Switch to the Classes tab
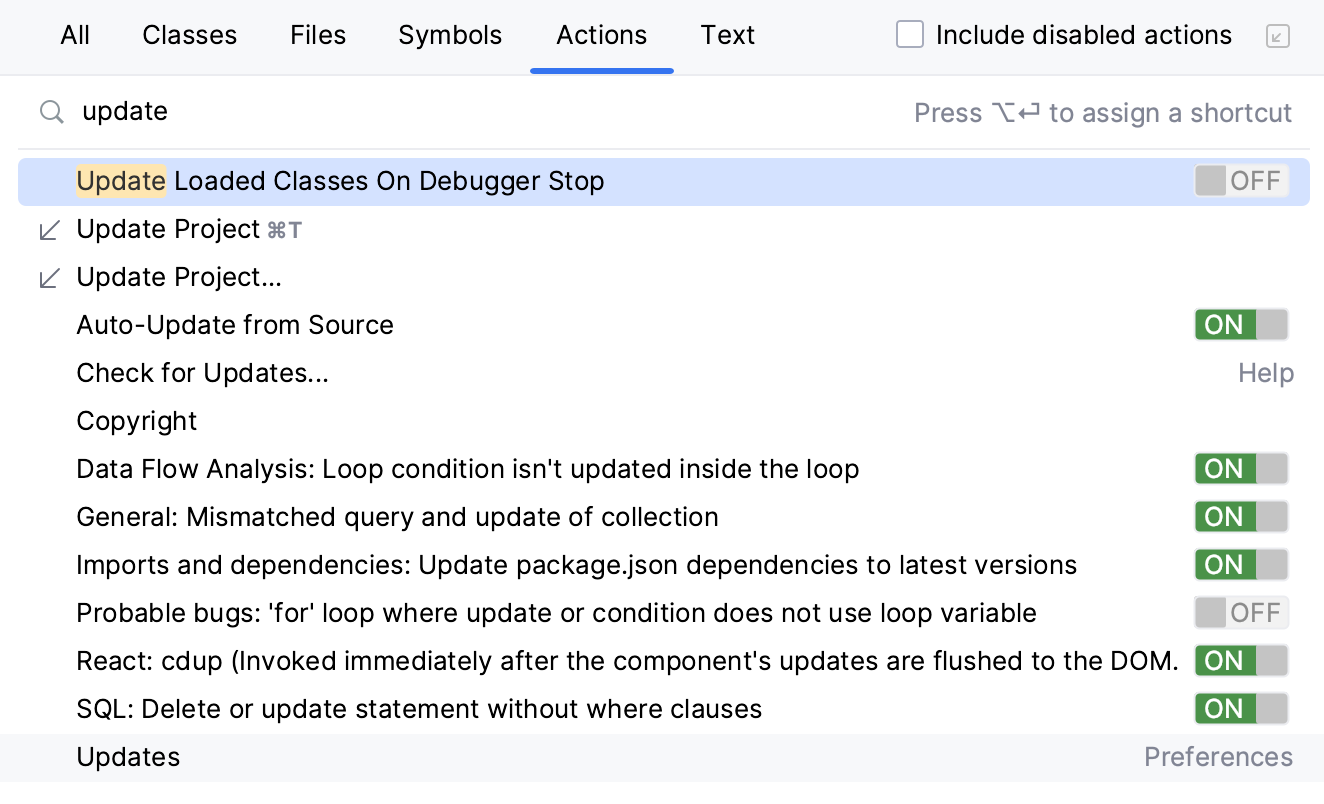The image size is (1324, 804). point(189,35)
